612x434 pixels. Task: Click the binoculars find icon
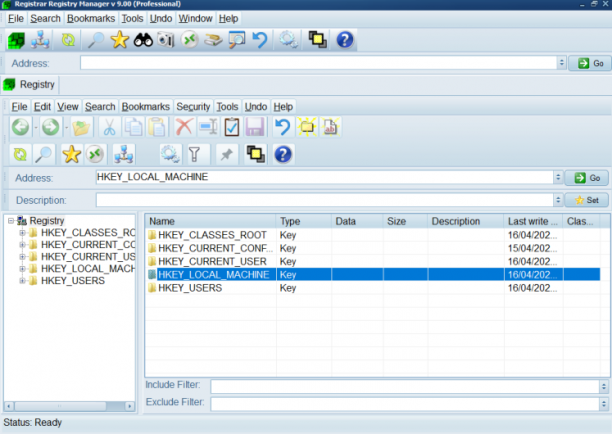tap(143, 40)
